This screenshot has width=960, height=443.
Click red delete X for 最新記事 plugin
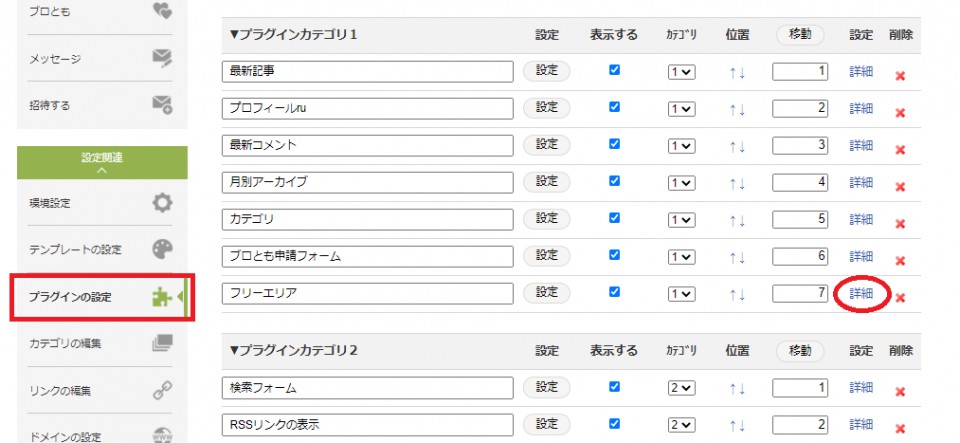tap(900, 76)
